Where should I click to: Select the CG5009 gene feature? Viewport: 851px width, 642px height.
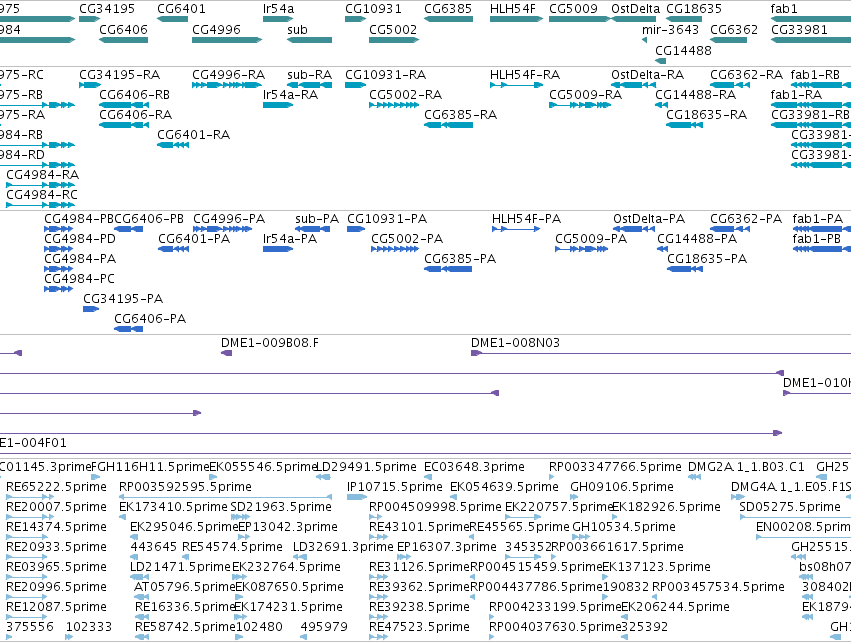click(580, 19)
